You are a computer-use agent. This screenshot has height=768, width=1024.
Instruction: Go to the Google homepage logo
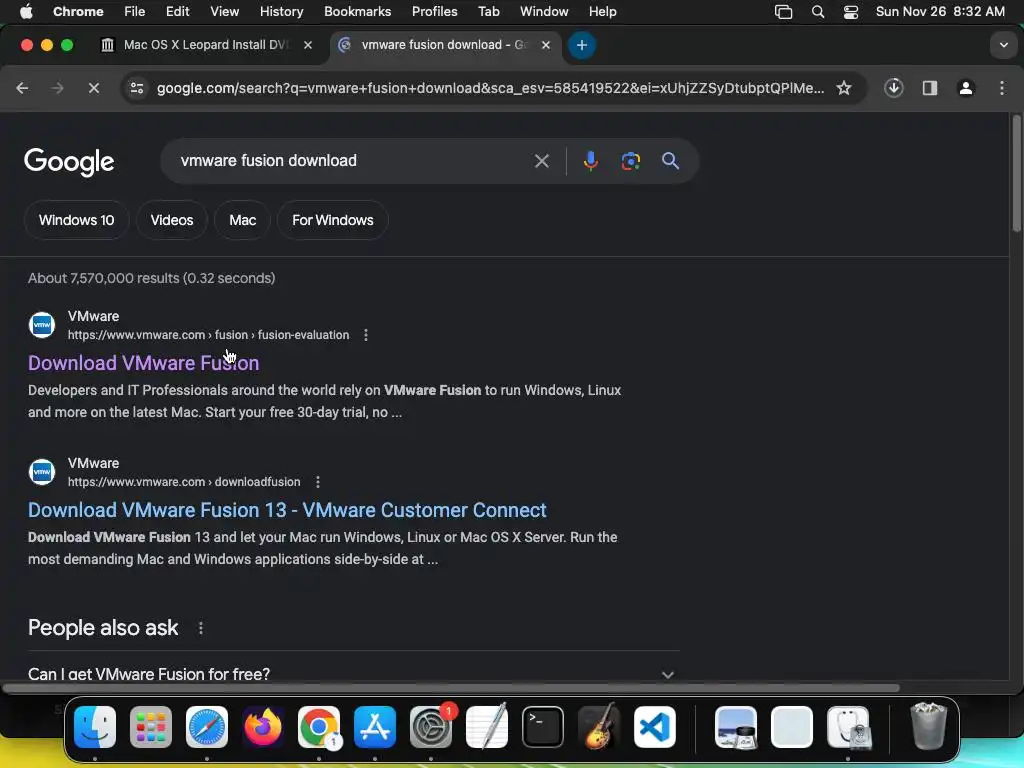pyautogui.click(x=69, y=162)
